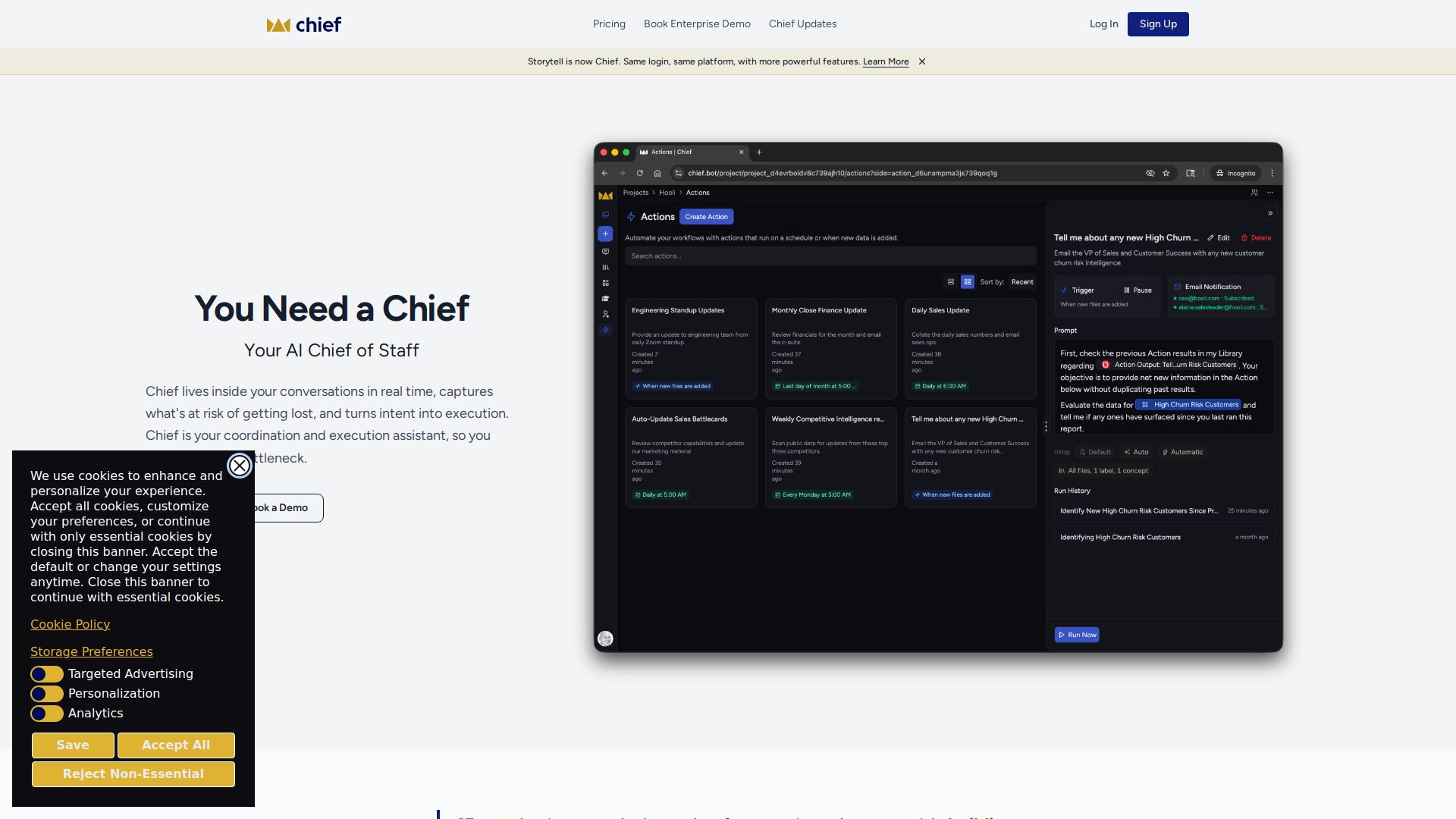
Task: Click the members icon at top right of Chief app
Action: 1254,193
